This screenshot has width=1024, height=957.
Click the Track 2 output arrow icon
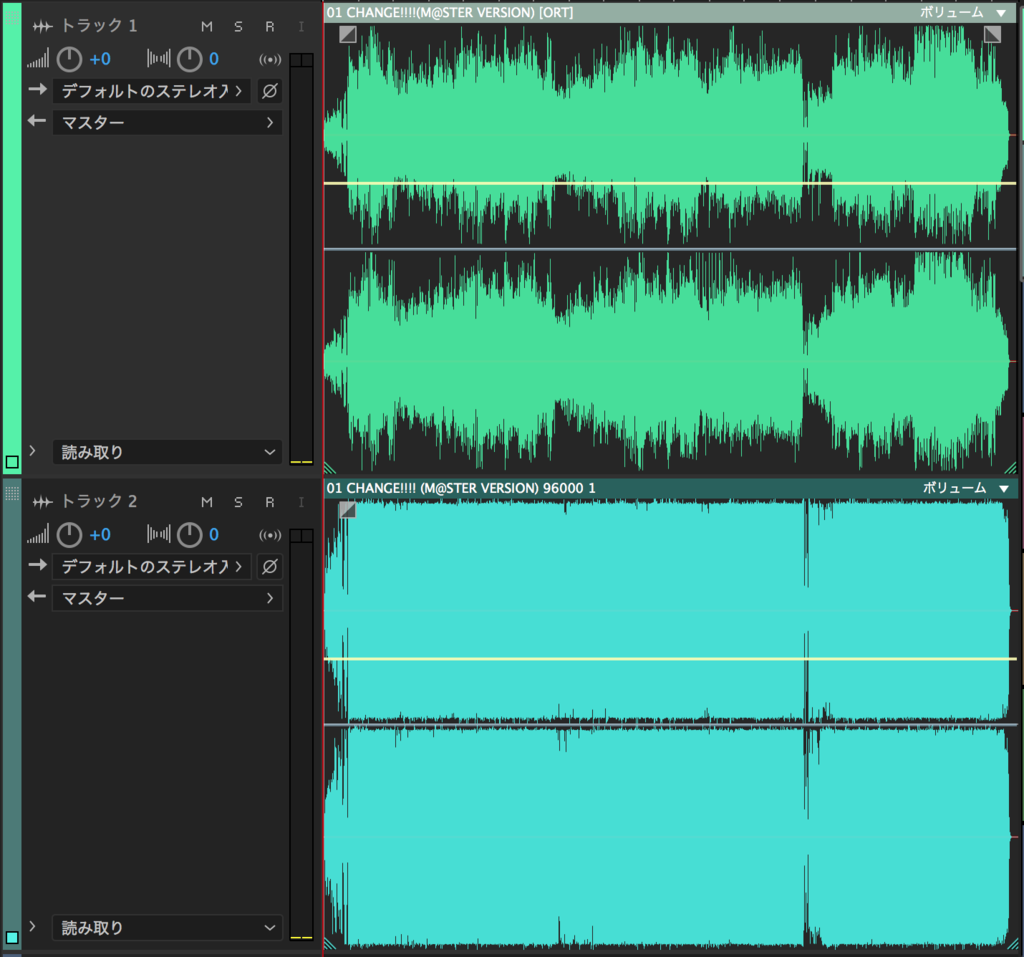click(x=37, y=596)
